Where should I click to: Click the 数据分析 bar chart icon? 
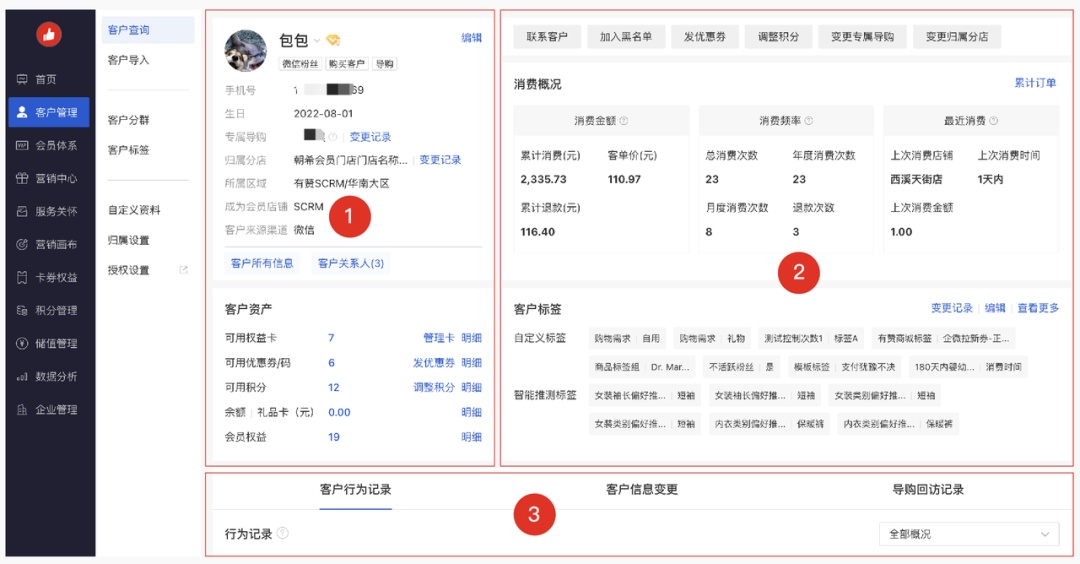(22, 377)
